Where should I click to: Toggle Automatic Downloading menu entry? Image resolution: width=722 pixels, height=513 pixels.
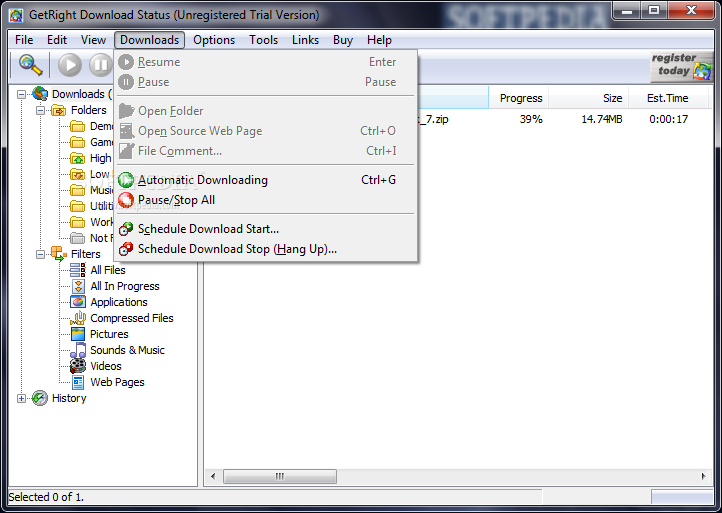pos(266,180)
